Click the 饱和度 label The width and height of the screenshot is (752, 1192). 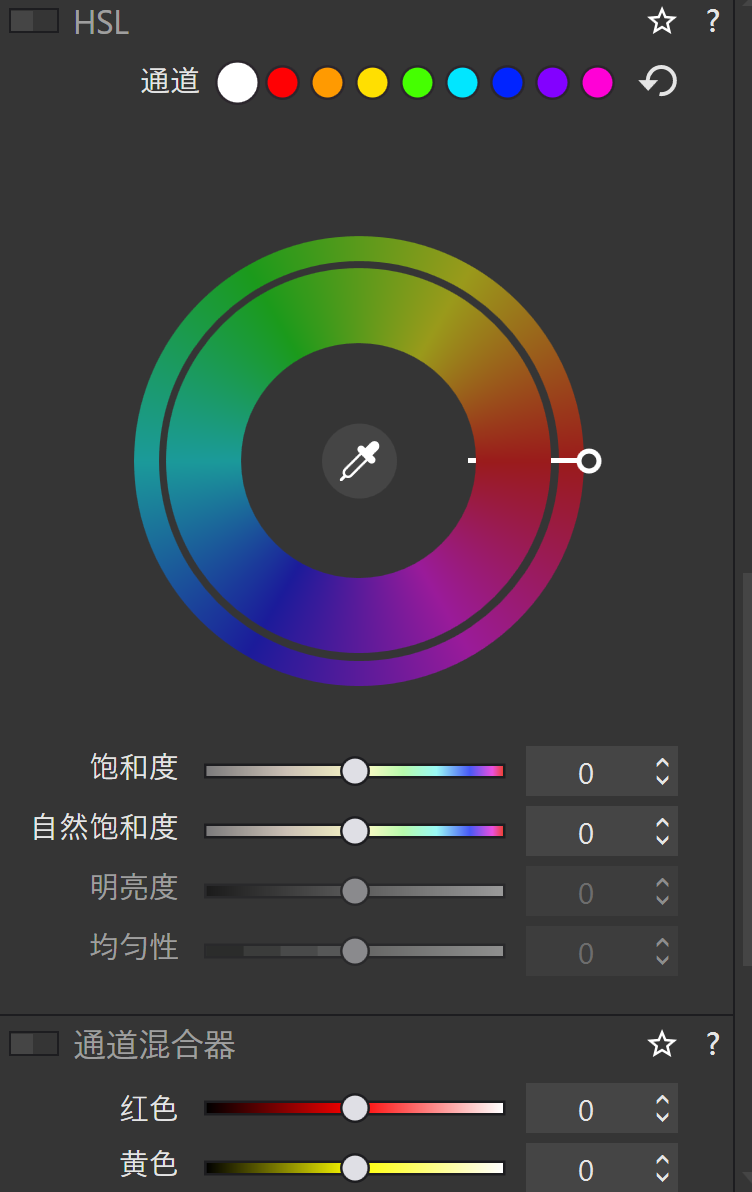pyautogui.click(x=134, y=767)
